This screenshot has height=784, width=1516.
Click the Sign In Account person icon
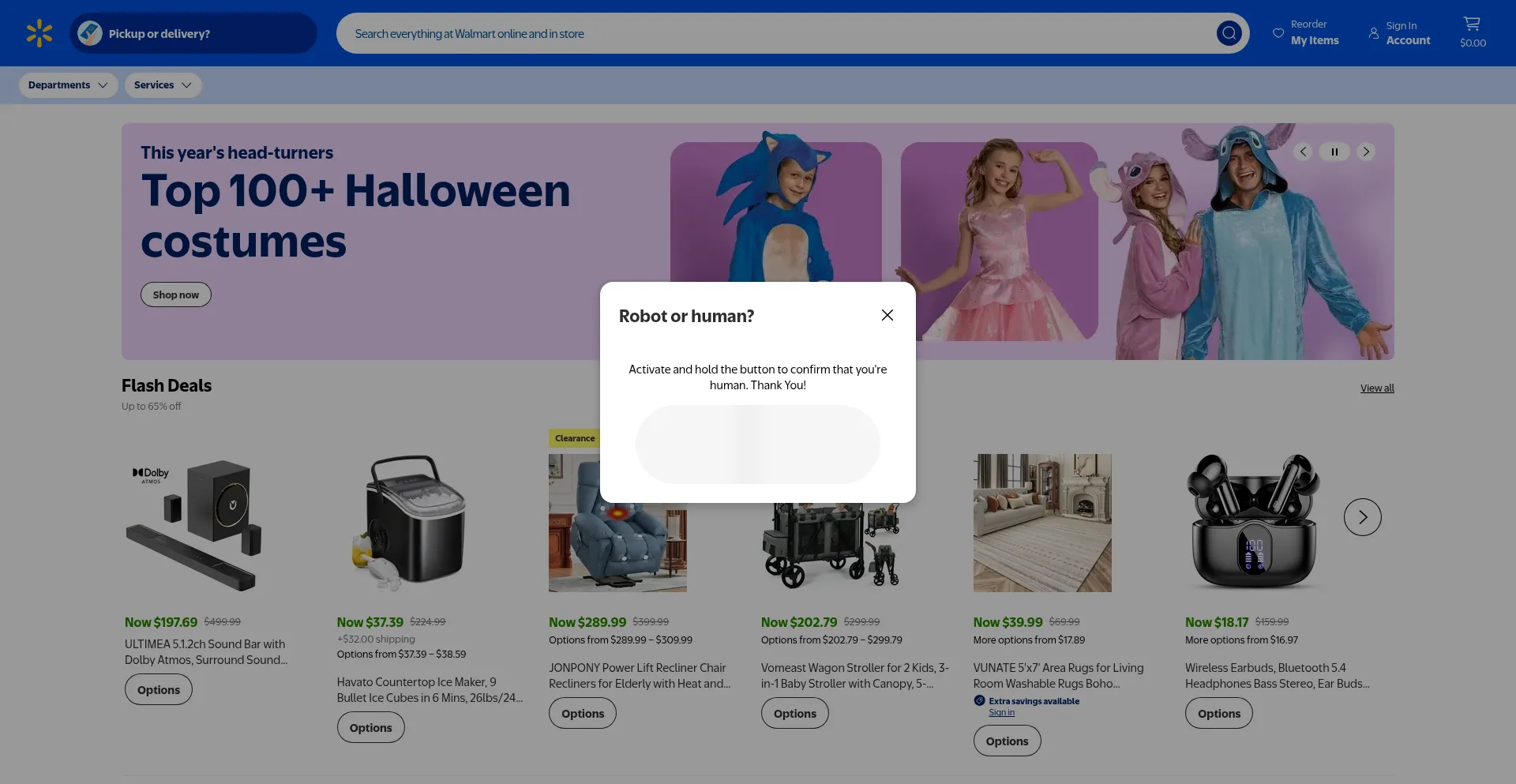1374,33
